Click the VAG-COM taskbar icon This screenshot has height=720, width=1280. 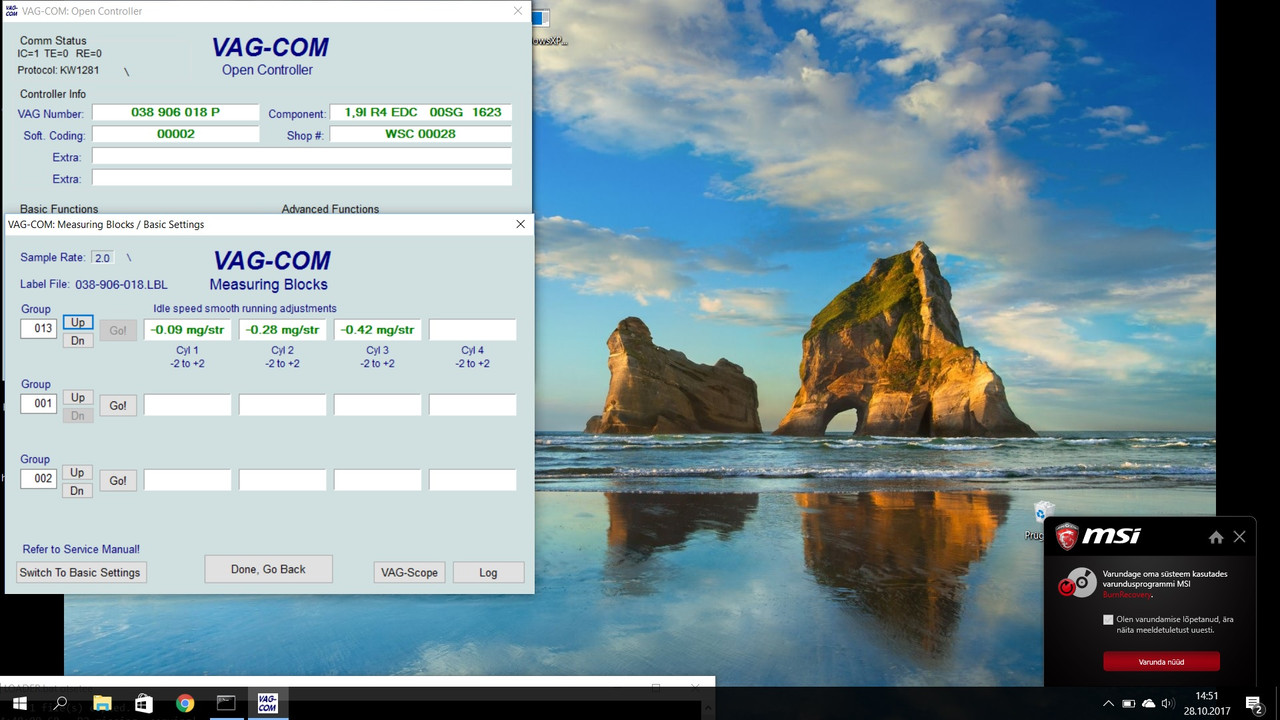(x=267, y=703)
